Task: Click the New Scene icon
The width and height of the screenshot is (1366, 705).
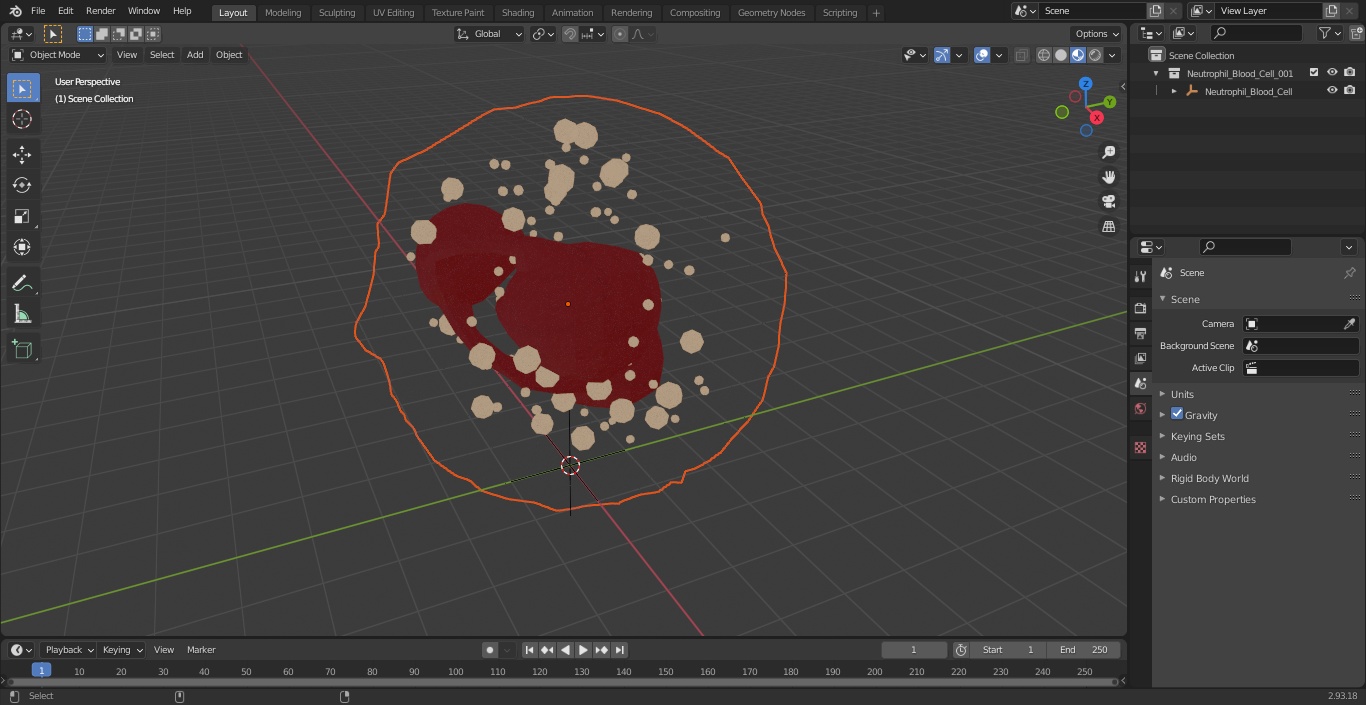Action: tap(1155, 11)
